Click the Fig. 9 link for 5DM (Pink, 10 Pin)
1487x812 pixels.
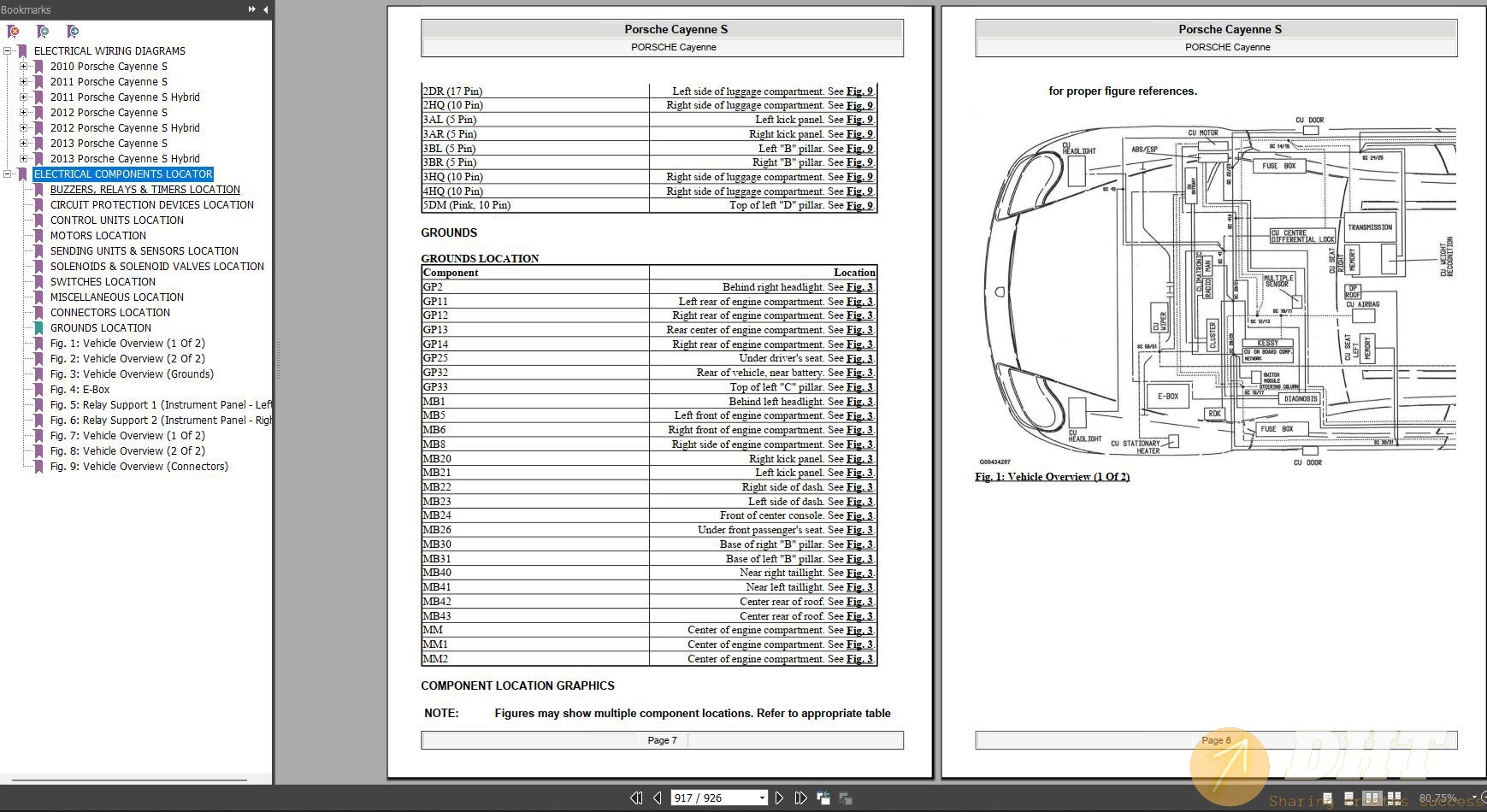pyautogui.click(x=859, y=205)
